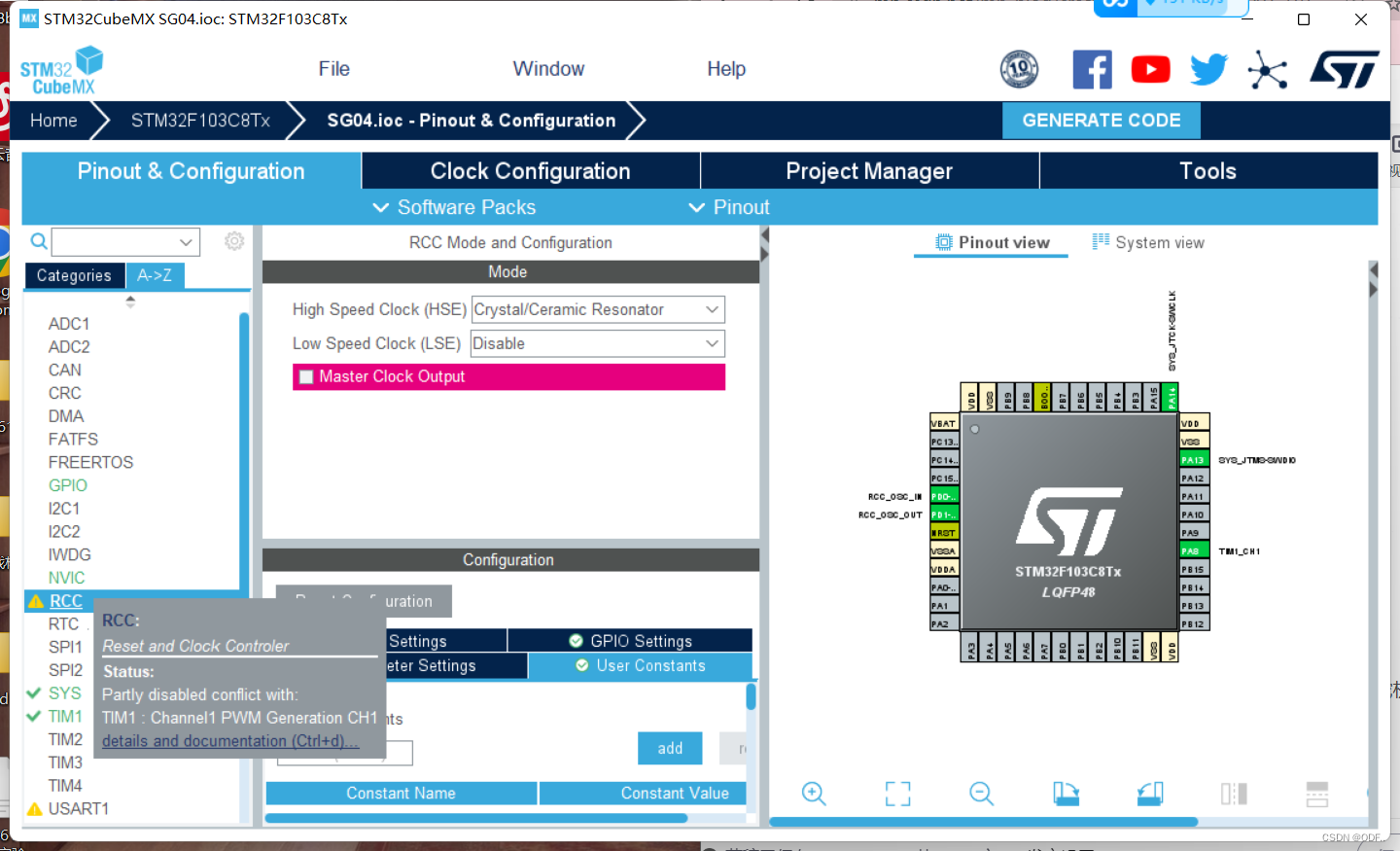Expand Software Packs menu
Image resolution: width=1400 pixels, height=851 pixels.
pyautogui.click(x=454, y=207)
